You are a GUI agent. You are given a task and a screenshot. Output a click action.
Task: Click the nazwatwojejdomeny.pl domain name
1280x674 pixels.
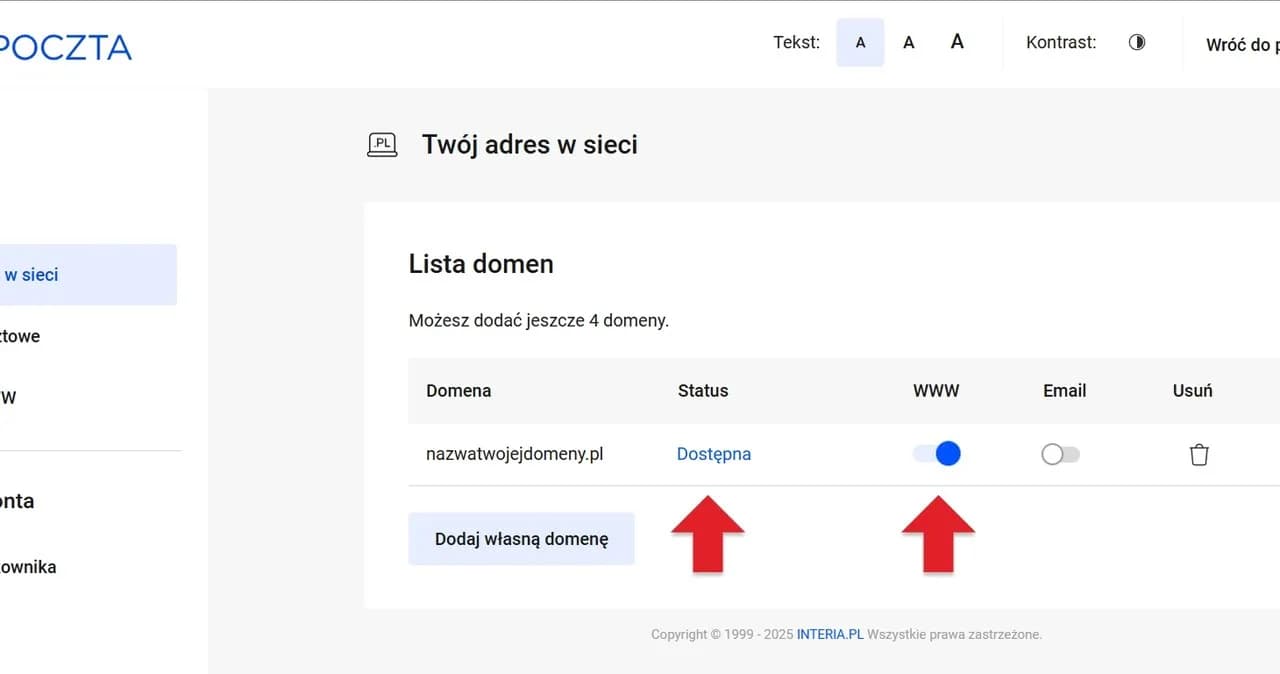(x=514, y=454)
